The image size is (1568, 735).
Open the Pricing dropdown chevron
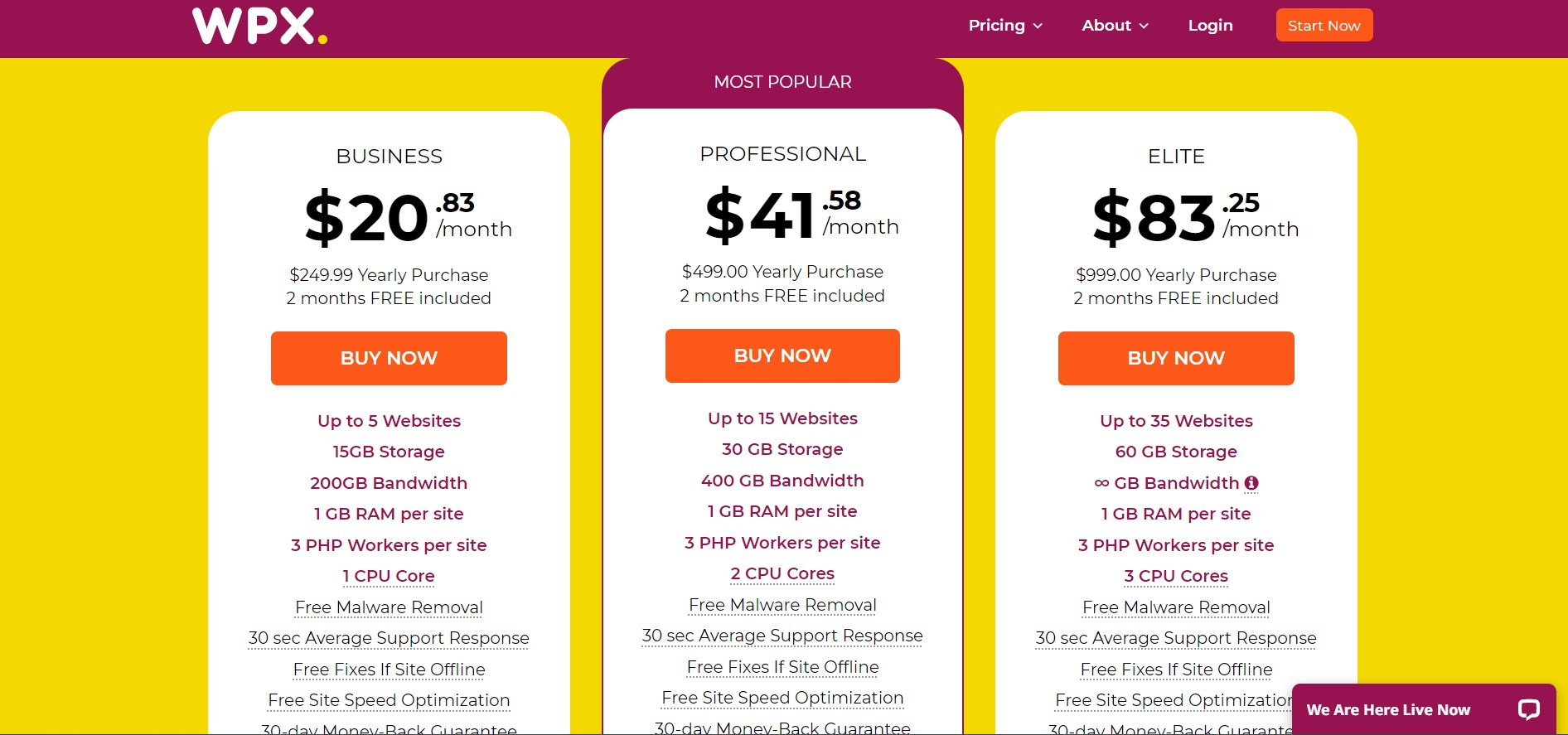1038,26
